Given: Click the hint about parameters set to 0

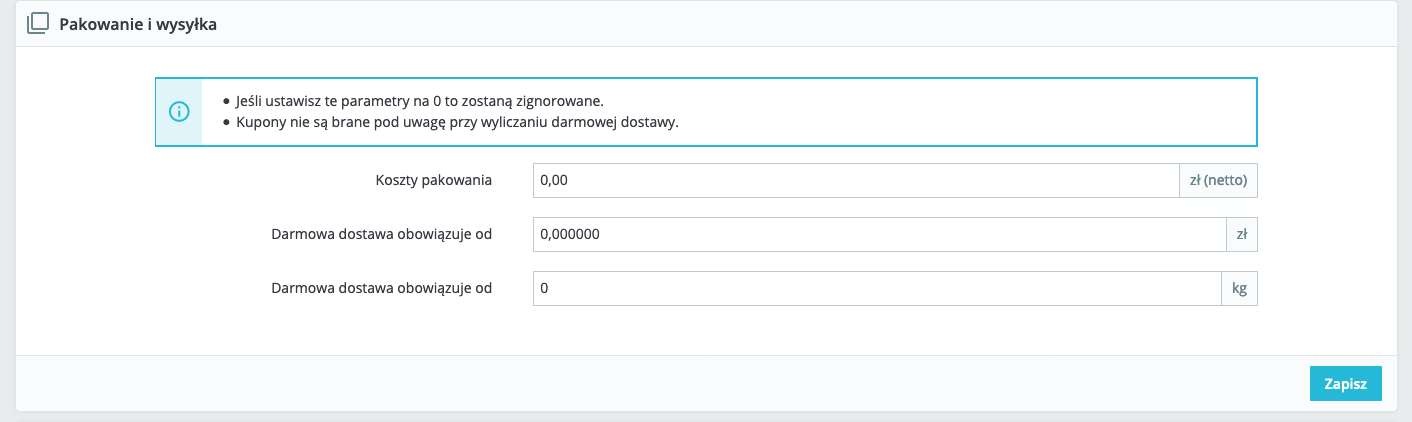Looking at the screenshot, I should point(421,102).
